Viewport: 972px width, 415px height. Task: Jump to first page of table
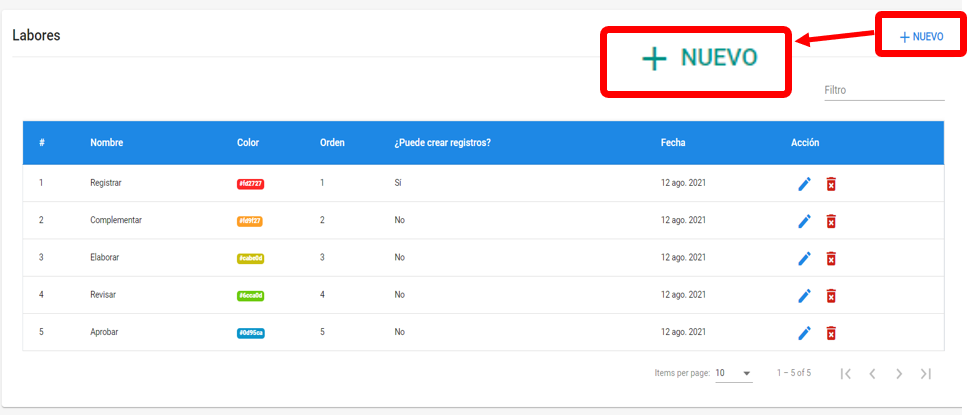point(846,373)
